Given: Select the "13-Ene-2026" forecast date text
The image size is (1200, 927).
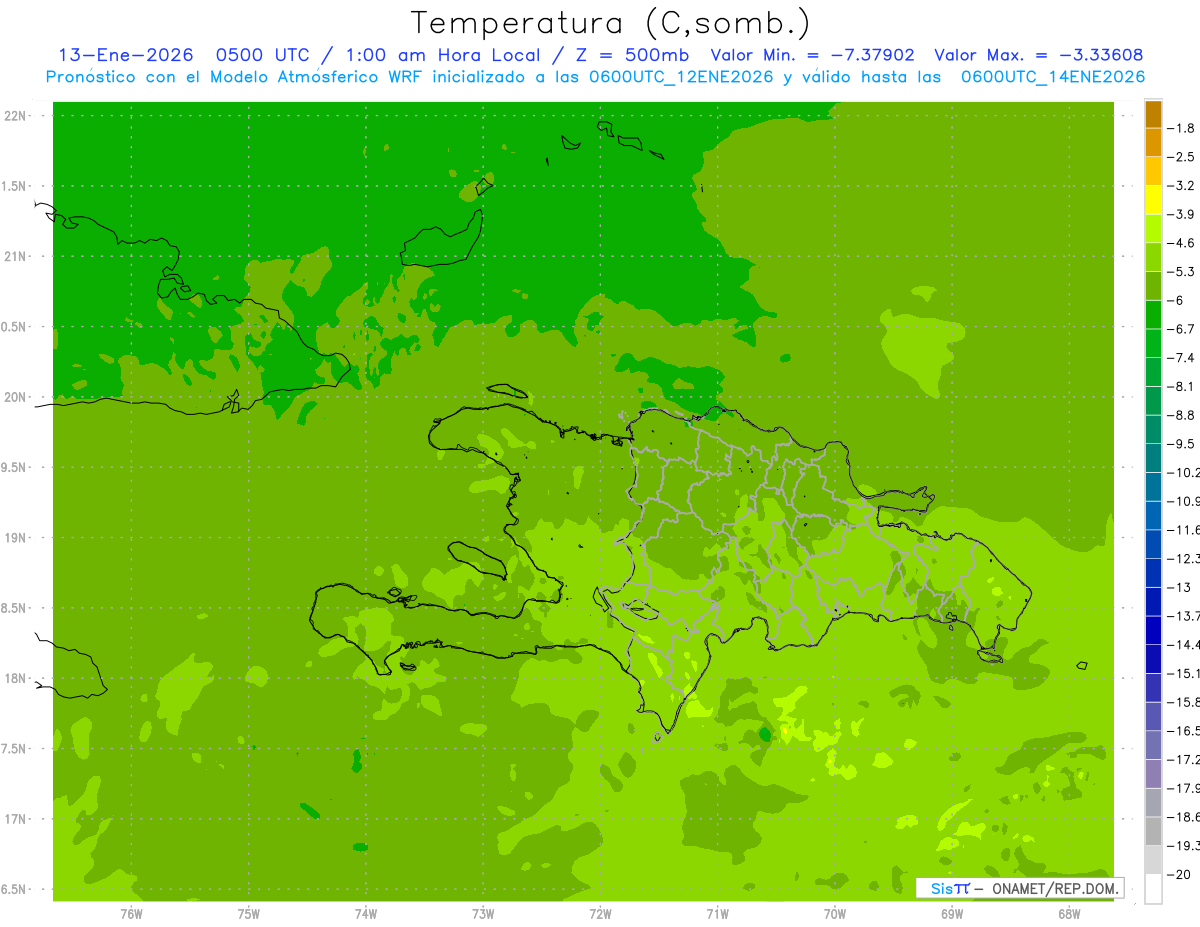Looking at the screenshot, I should point(126,55).
